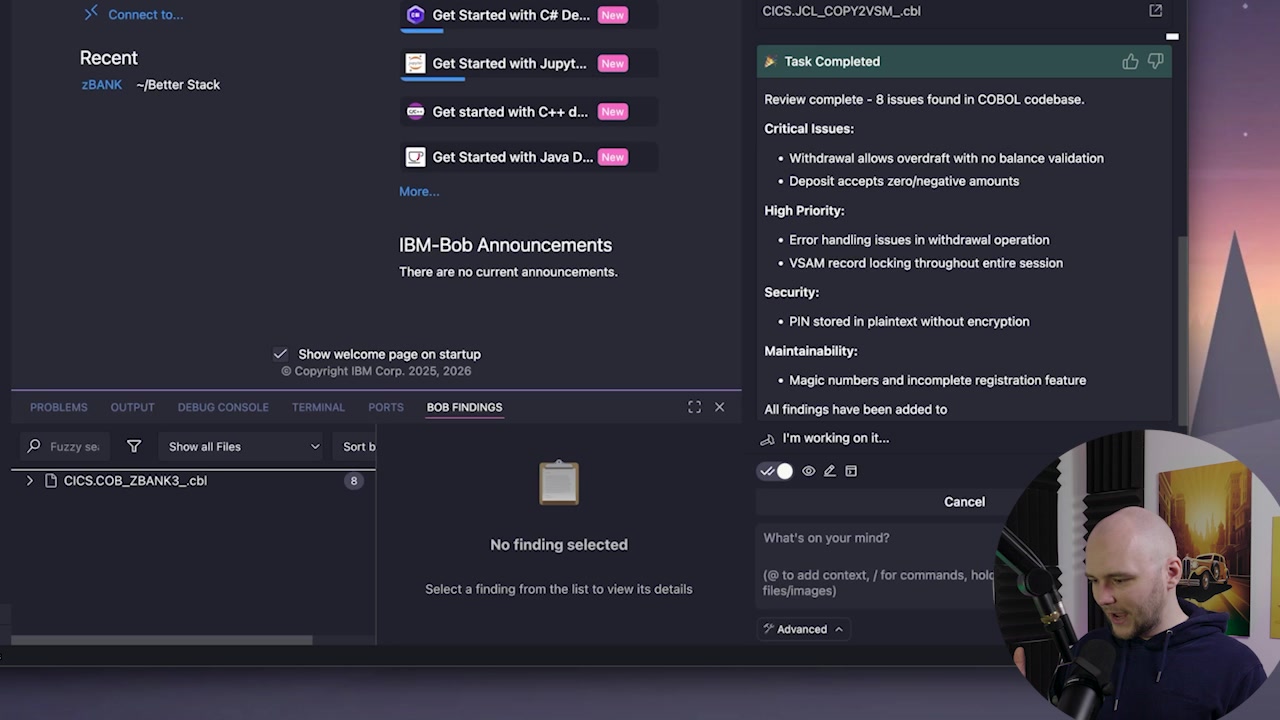
Task: Open CICS.JCL_COPY2VSM file in external editor icon
Action: (x=1155, y=11)
